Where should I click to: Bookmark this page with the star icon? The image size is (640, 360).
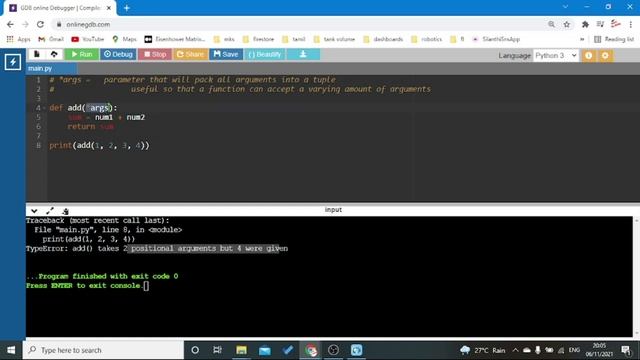567,24
